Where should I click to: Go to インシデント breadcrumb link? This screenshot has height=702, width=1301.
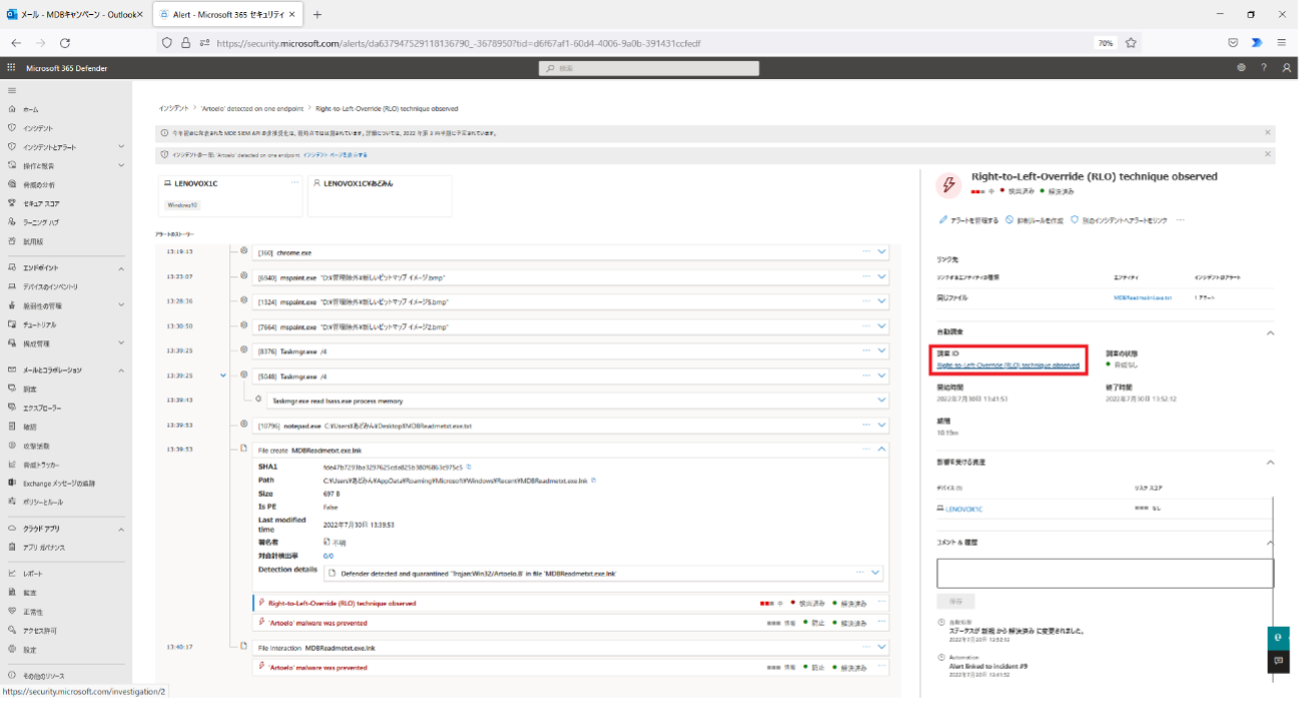pos(174,108)
